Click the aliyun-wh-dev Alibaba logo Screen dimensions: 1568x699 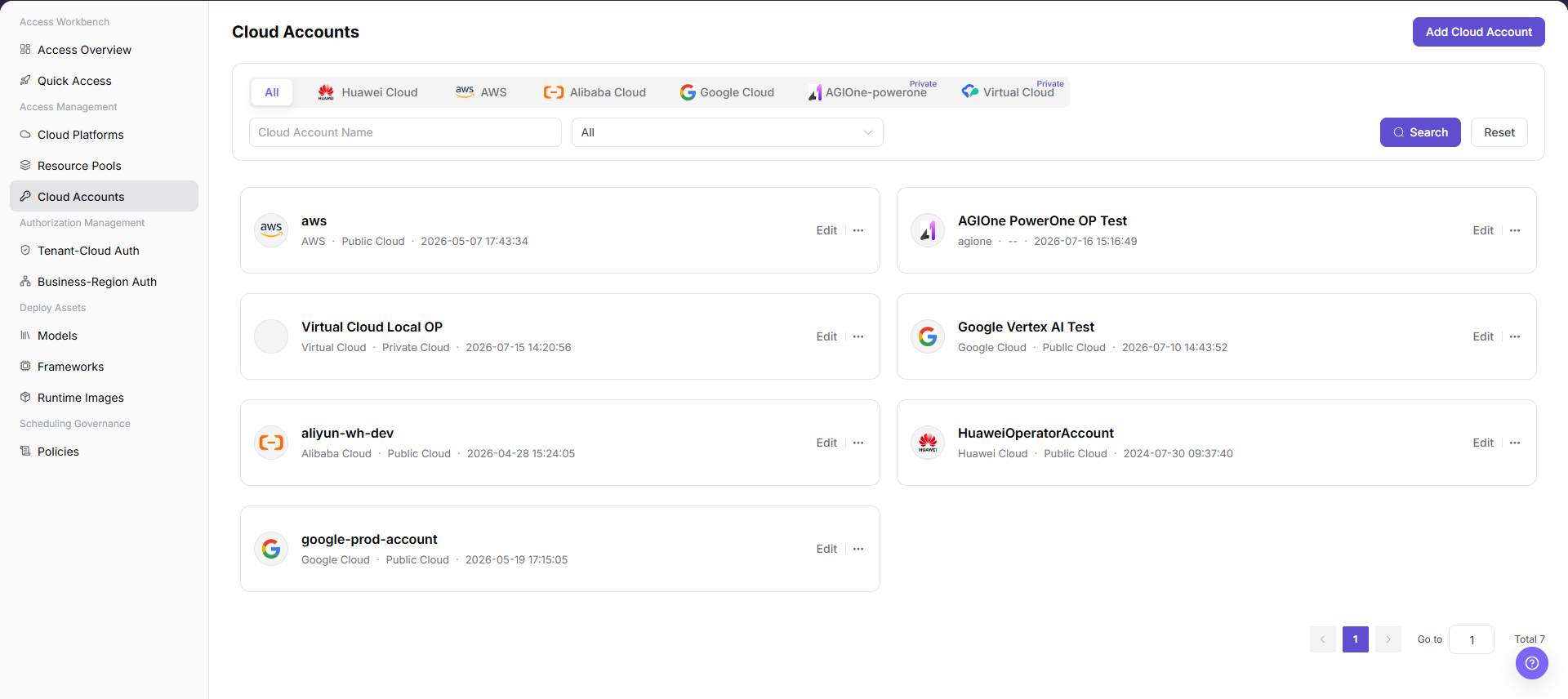(271, 443)
